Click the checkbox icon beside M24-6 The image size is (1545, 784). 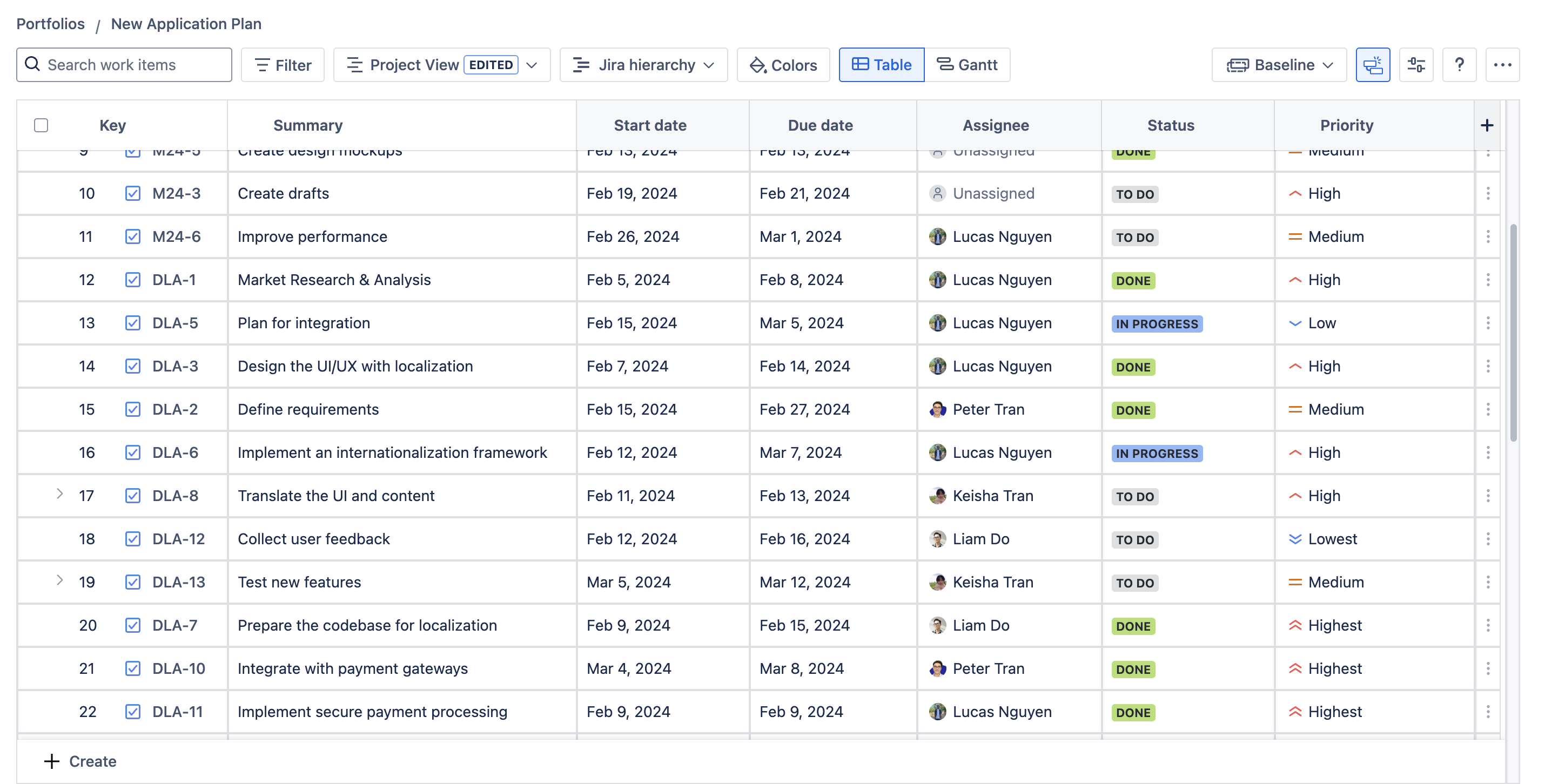coord(132,236)
